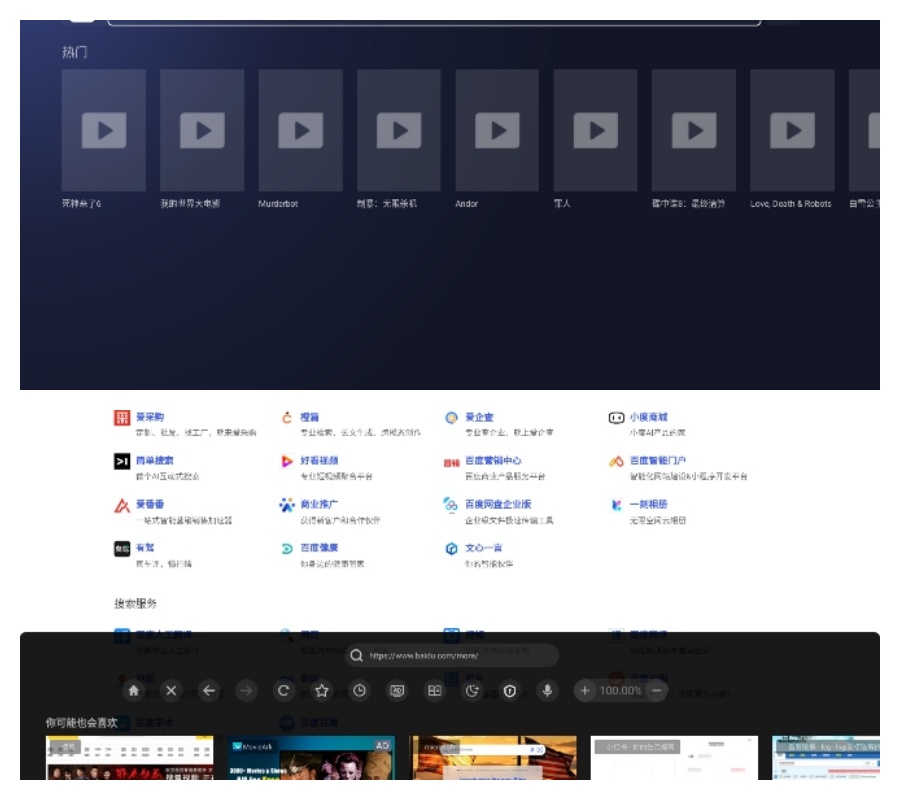Viewport: 900px width, 800px height.
Task: Click the 百度网盘企业版 cloud icon
Action: [451, 505]
